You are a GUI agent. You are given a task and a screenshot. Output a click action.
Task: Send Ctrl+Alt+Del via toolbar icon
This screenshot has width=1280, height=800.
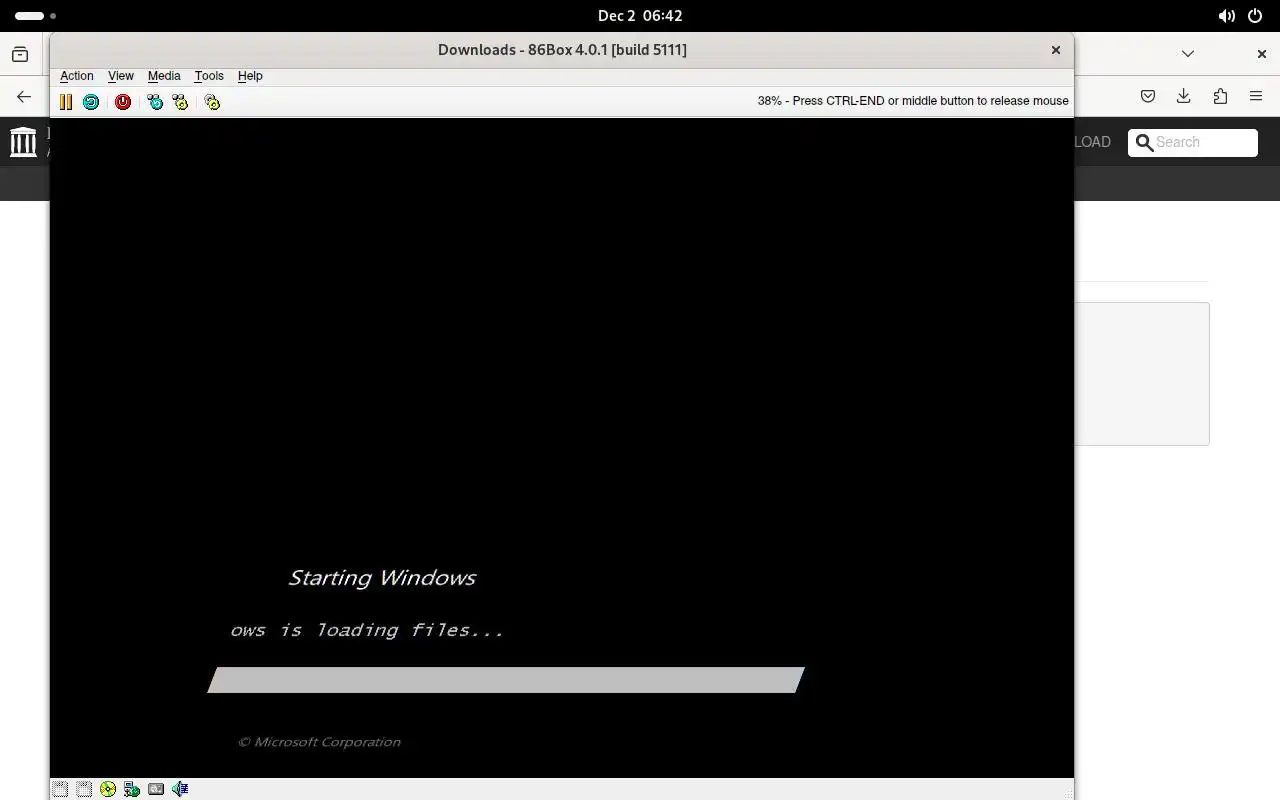coord(155,101)
